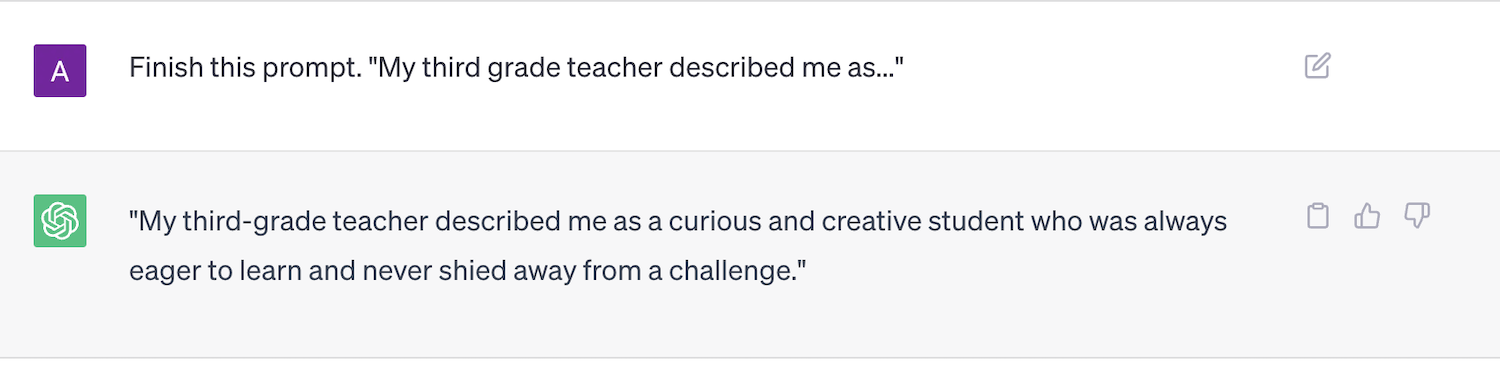
Task: Click the word curious in the response
Action: (709, 220)
